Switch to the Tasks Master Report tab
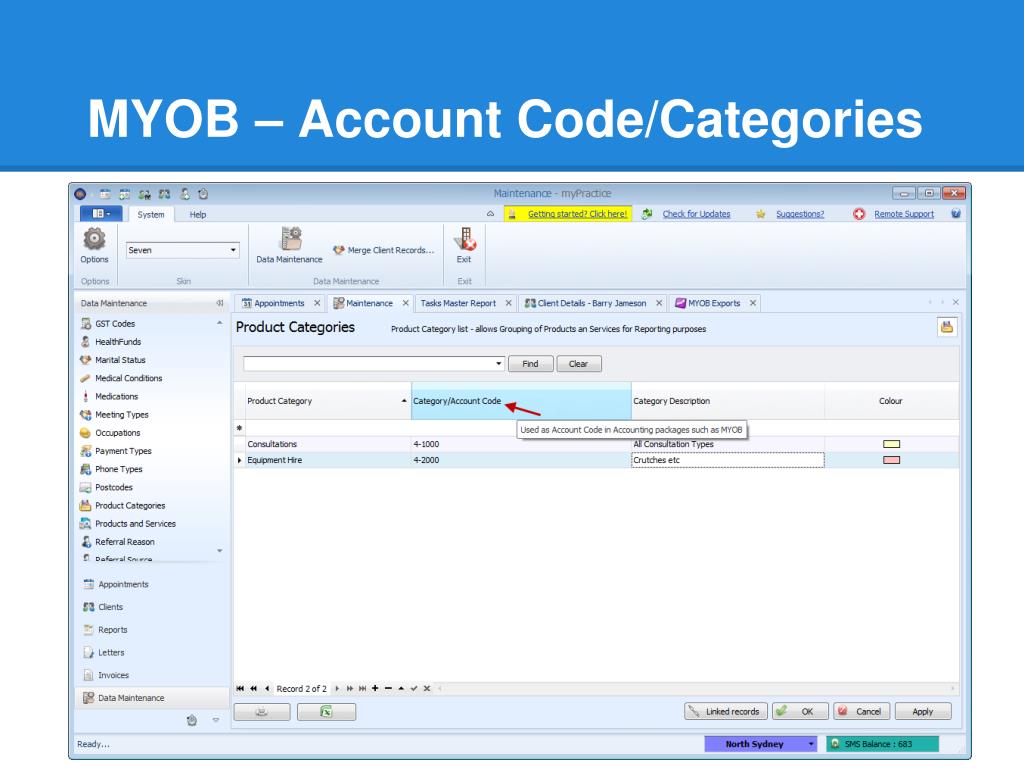 [x=458, y=303]
